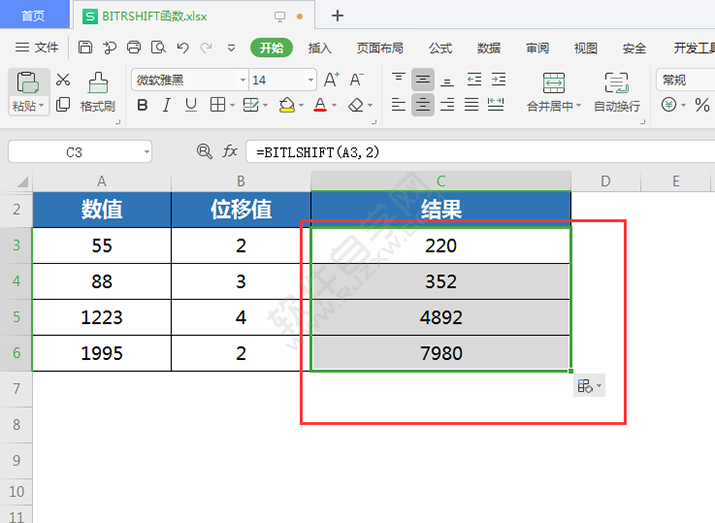Open the number format 常规 dropdown
Image resolution: width=715 pixels, height=523 pixels.
coord(685,80)
